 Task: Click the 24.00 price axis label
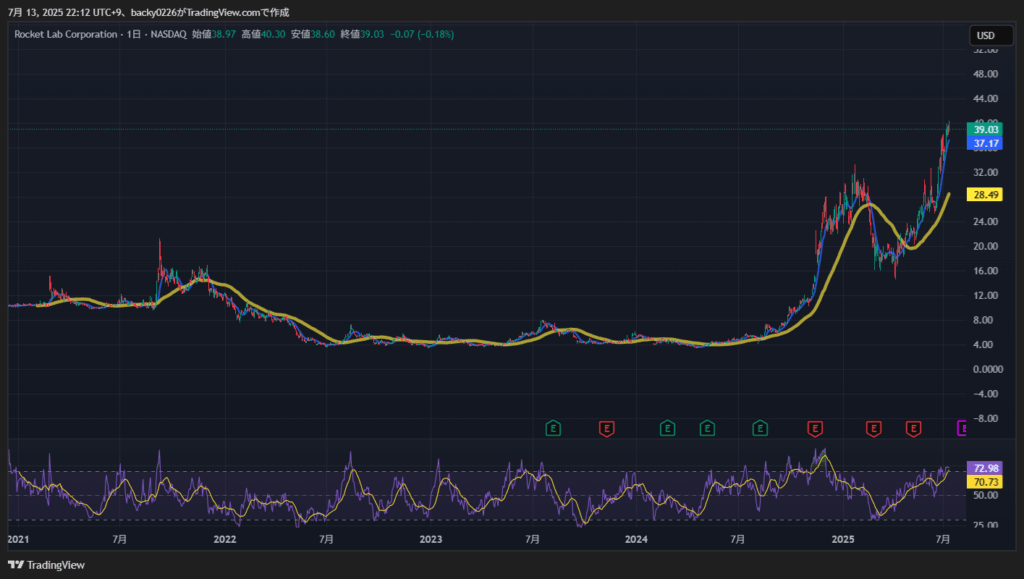tap(985, 221)
